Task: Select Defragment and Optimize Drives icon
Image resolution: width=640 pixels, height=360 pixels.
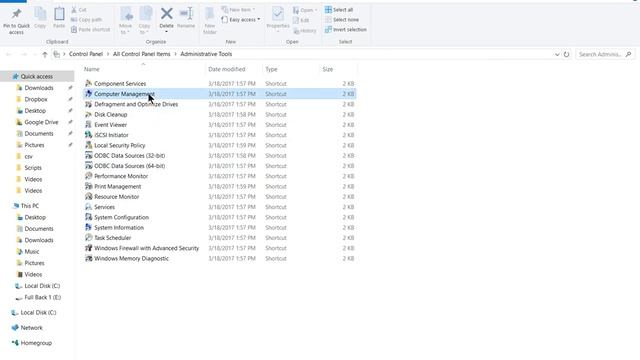Action: [x=89, y=104]
